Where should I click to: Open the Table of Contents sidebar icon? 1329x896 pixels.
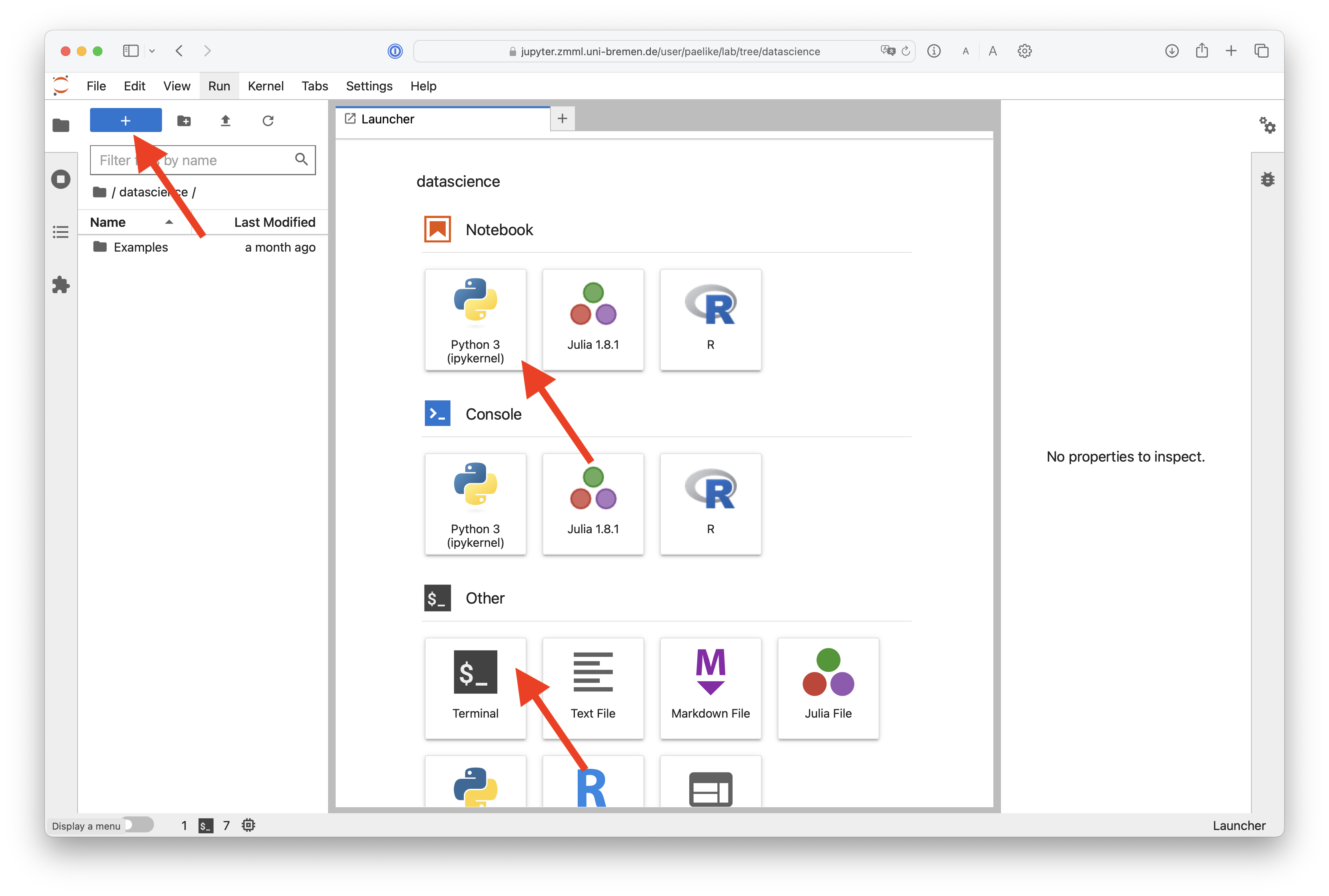[60, 232]
